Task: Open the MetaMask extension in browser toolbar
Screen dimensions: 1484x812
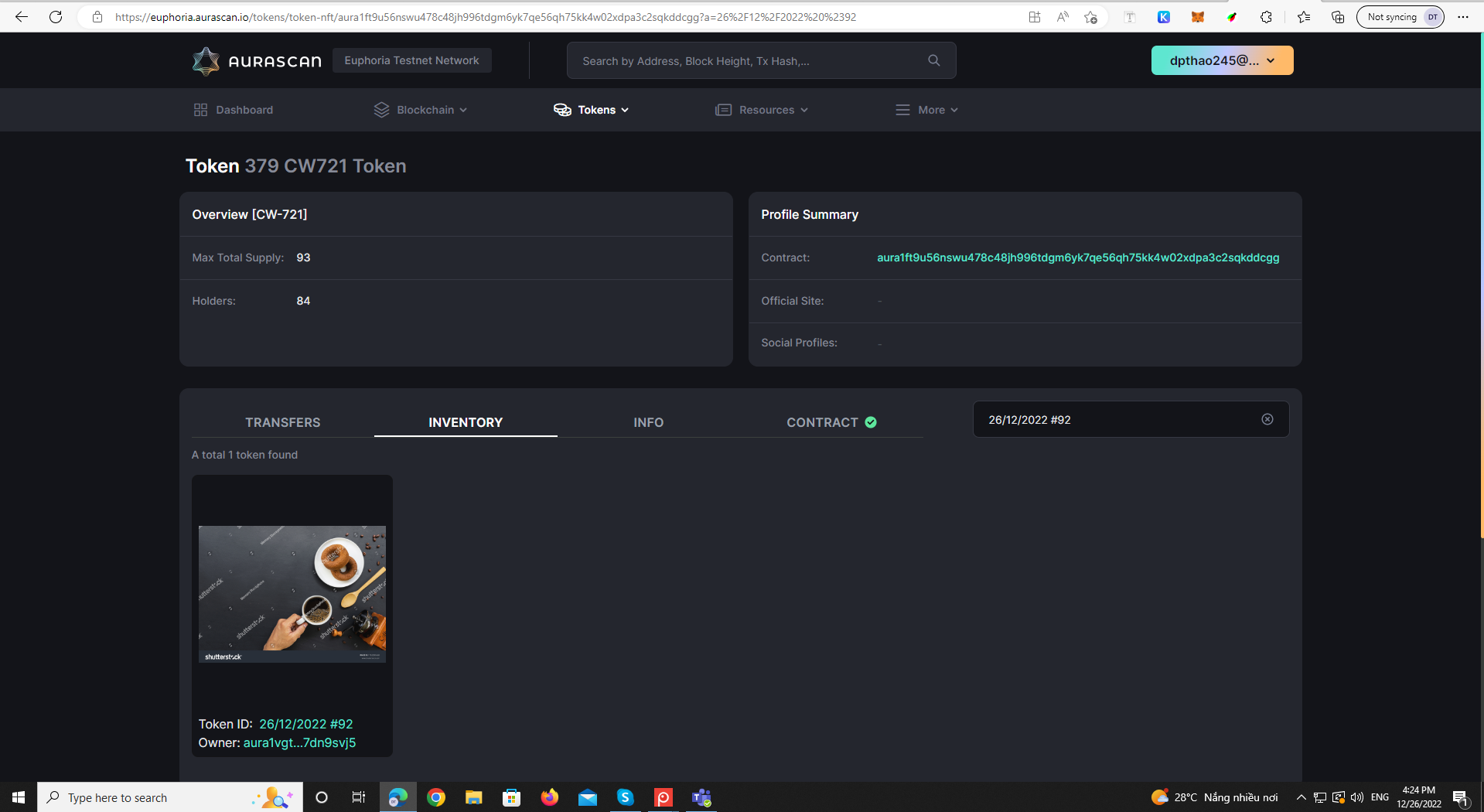Action: (x=1198, y=16)
